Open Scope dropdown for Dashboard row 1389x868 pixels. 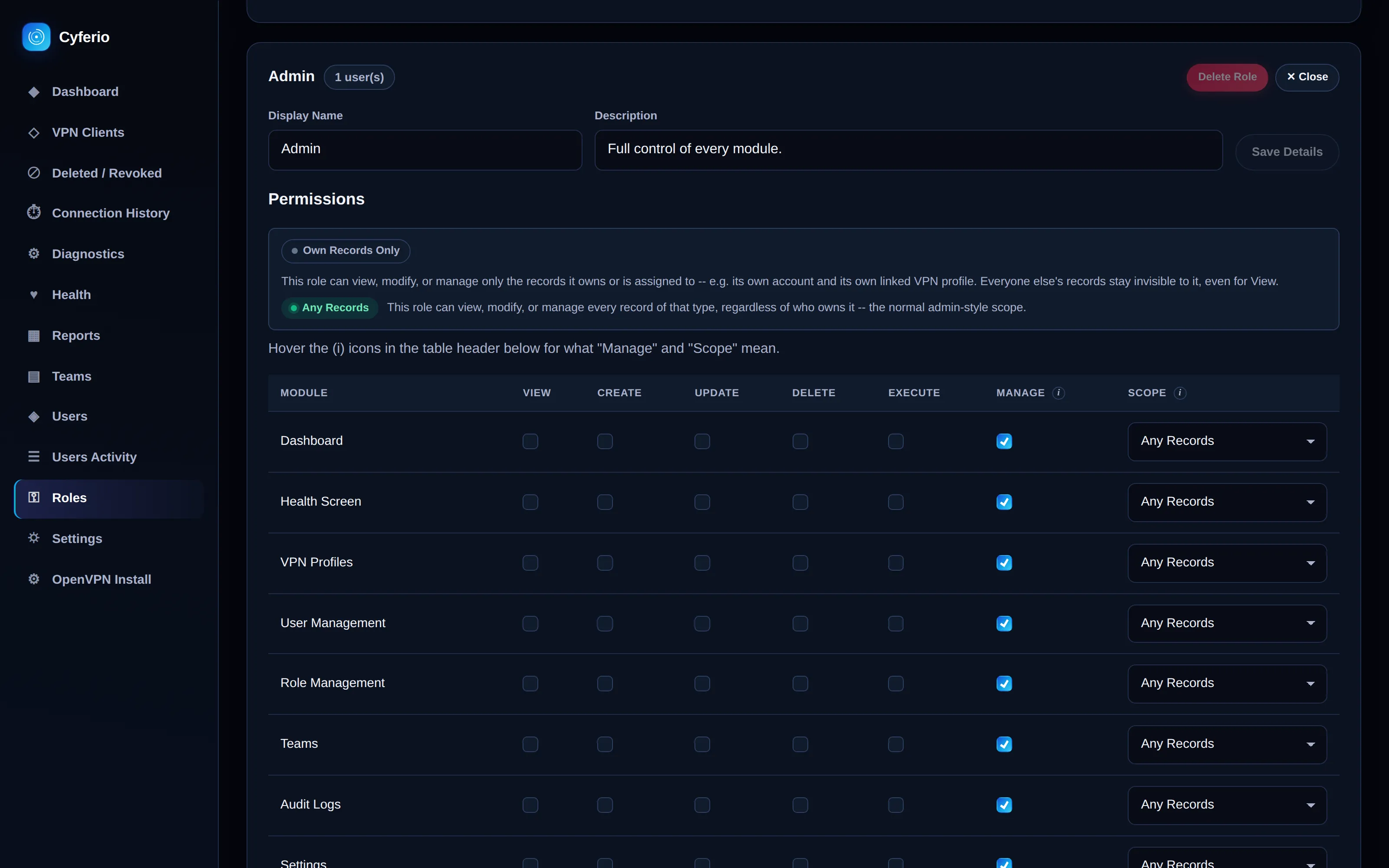1227,441
